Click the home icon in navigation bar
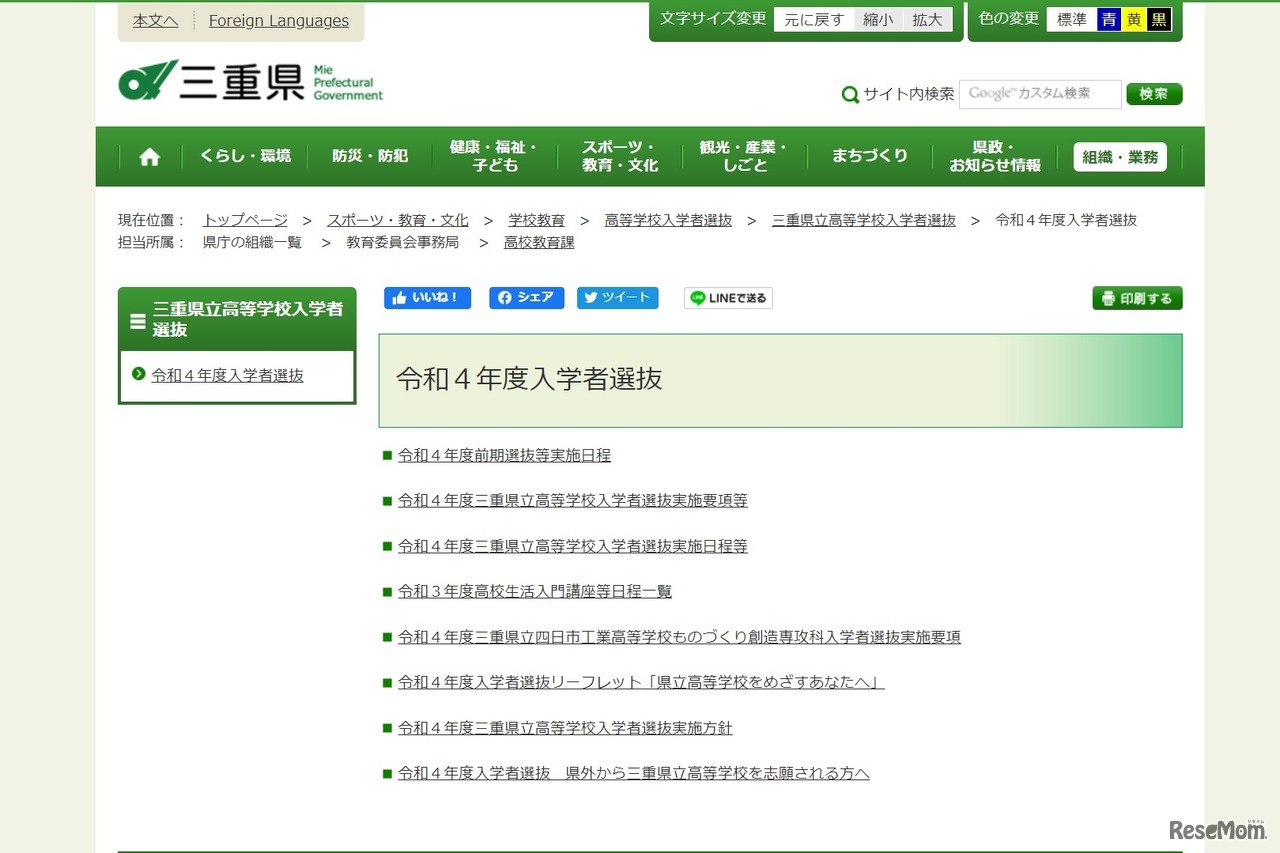Screen dimensions: 1280x853 [x=150, y=157]
